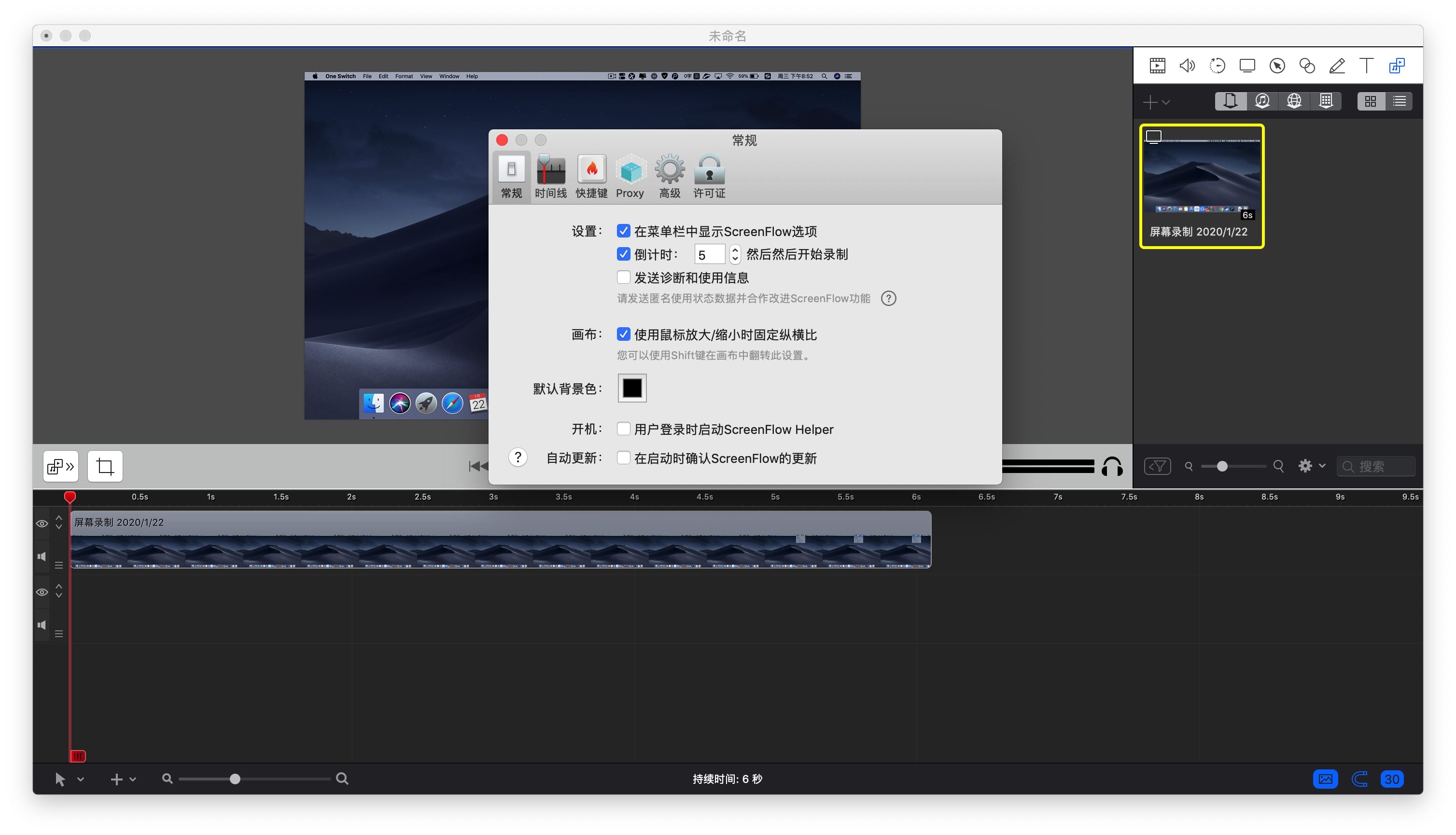Expand the timeline pointer tool dropdown
Screen dimensions: 1456x835
point(81,779)
